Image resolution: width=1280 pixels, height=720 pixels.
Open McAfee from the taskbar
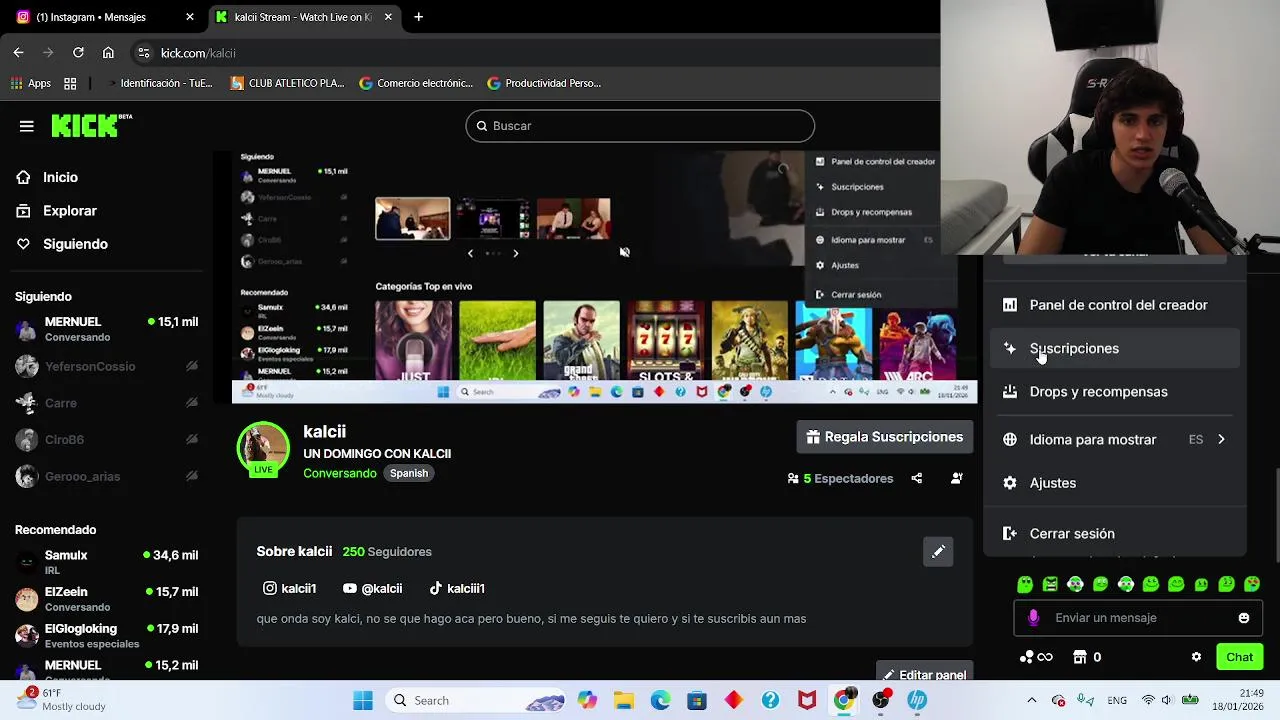click(x=807, y=701)
